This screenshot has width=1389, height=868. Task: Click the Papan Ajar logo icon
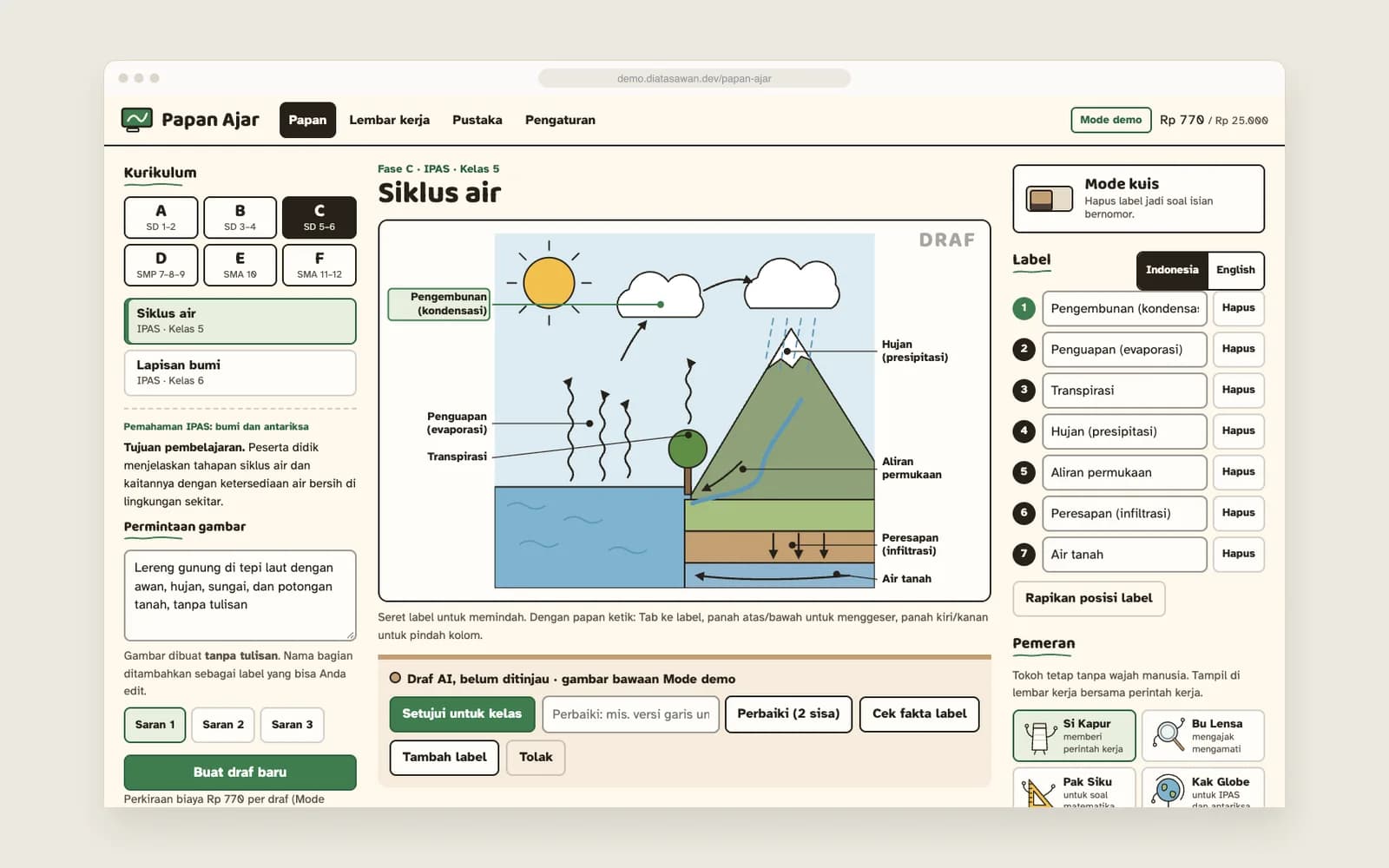[137, 120]
